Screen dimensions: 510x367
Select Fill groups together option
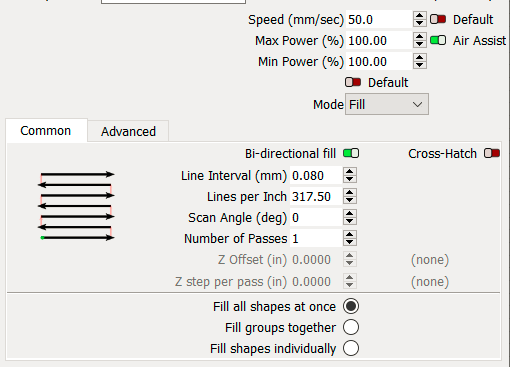pos(351,327)
